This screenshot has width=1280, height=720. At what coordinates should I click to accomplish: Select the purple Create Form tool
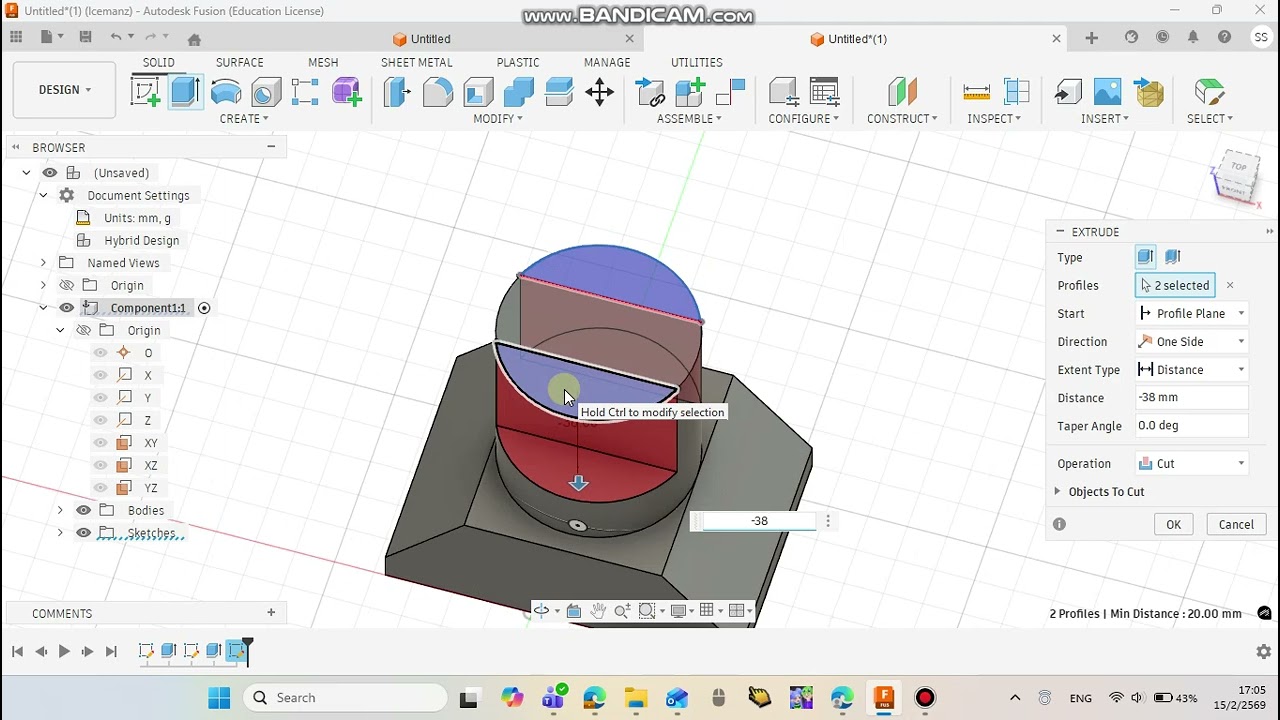(346, 92)
